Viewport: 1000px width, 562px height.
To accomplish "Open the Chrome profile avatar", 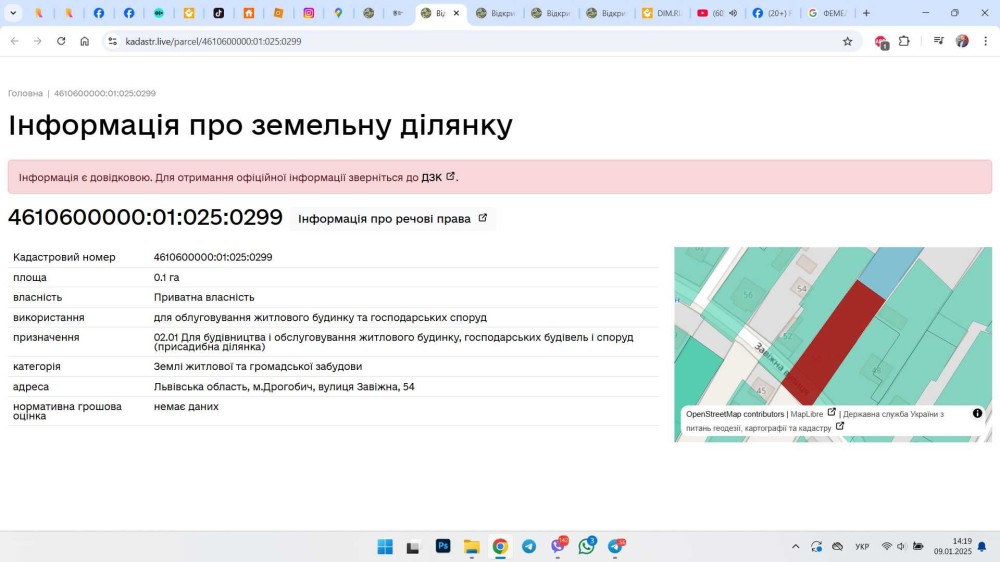I will click(x=962, y=41).
